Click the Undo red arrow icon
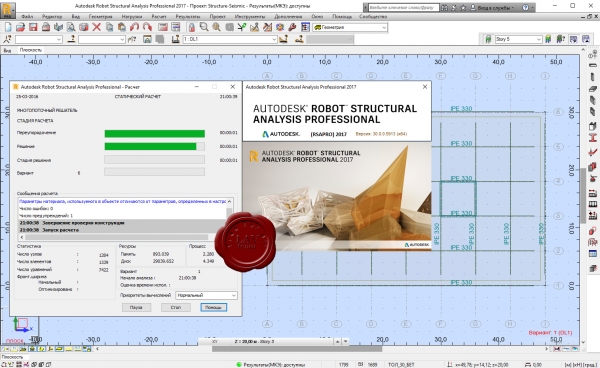The image size is (600, 368). click(x=134, y=27)
